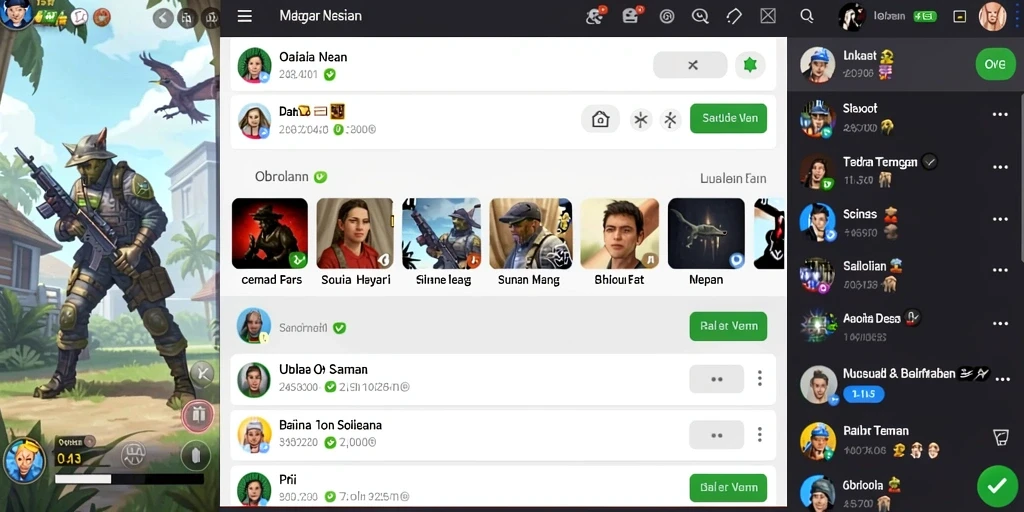Click the Ral er Venn button beside Sanomani
1024x512 pixels.
[728, 326]
